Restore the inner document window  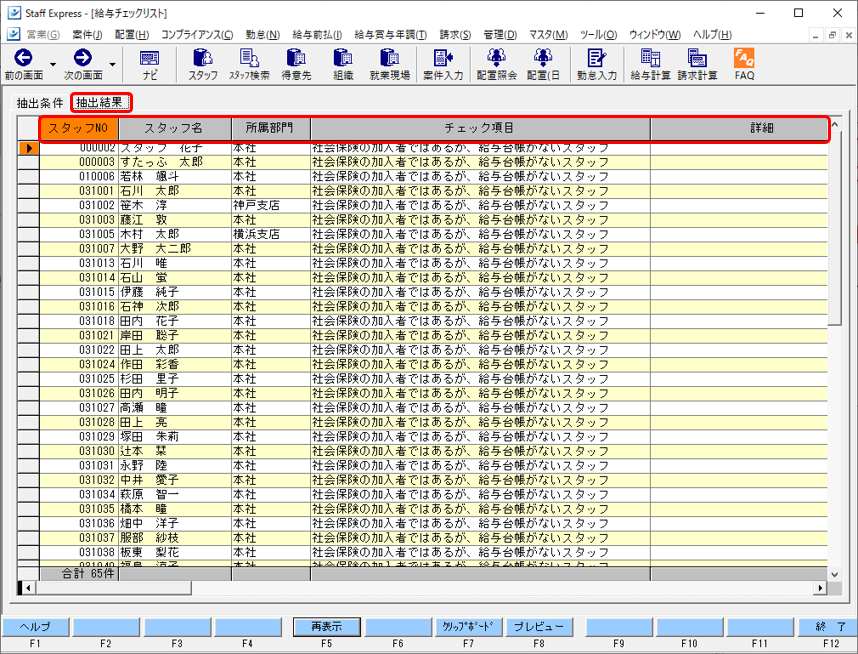tap(832, 36)
